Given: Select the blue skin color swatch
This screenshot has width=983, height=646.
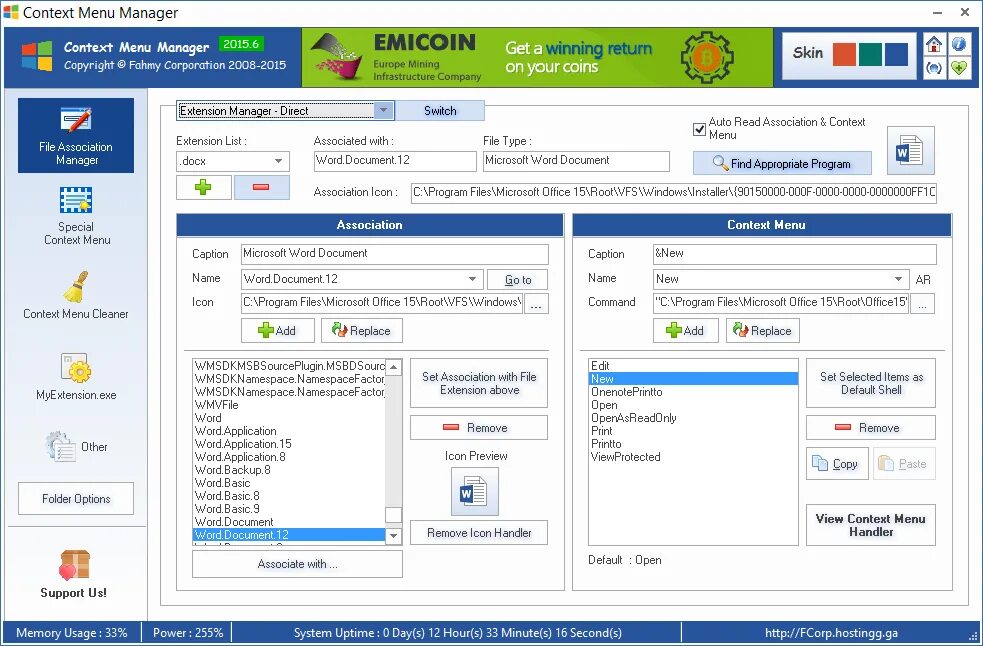Looking at the screenshot, I should [x=896, y=54].
